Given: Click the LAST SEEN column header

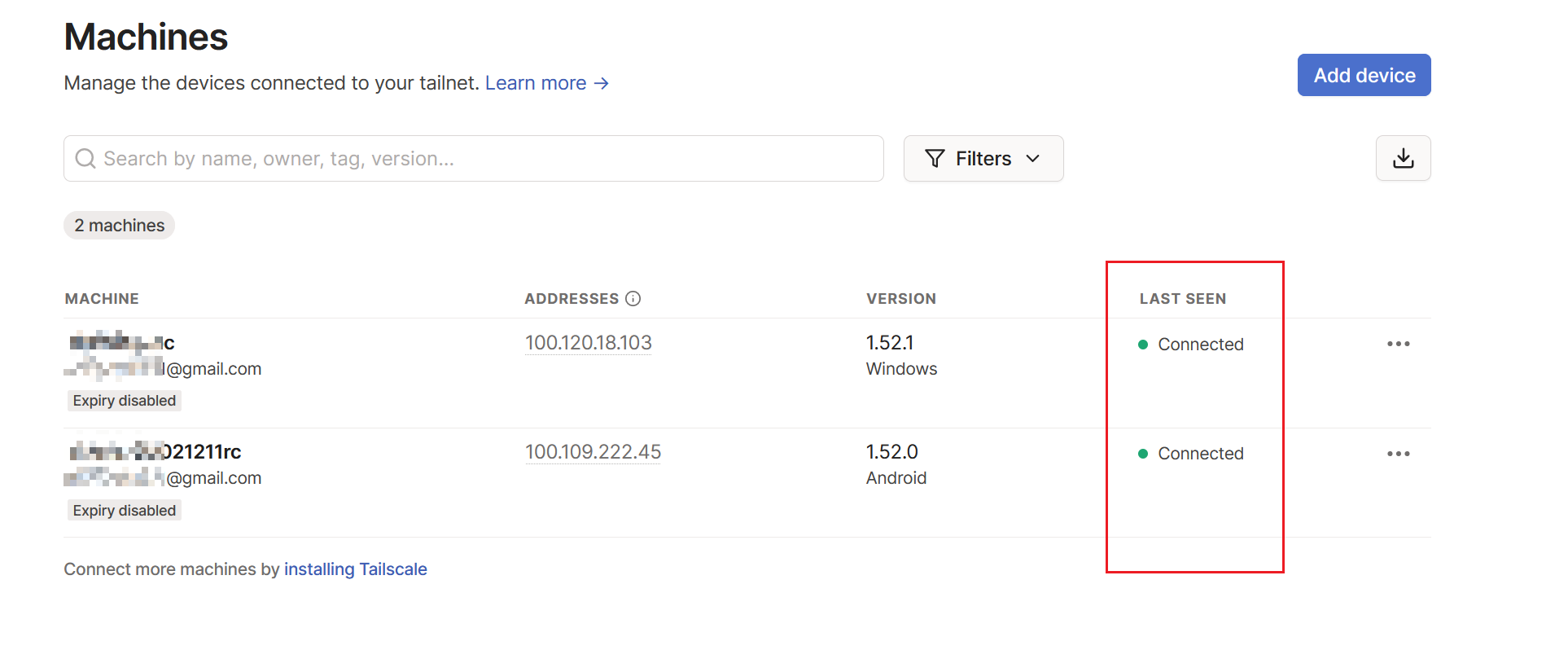Looking at the screenshot, I should [x=1182, y=299].
